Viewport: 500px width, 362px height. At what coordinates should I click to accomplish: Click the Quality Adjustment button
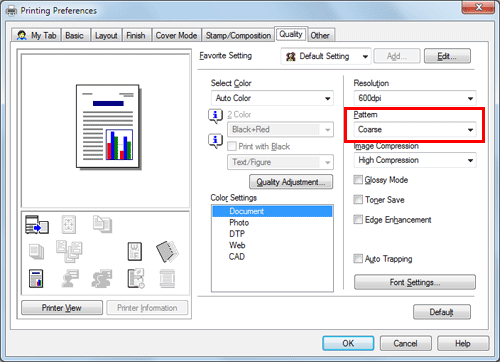291,182
